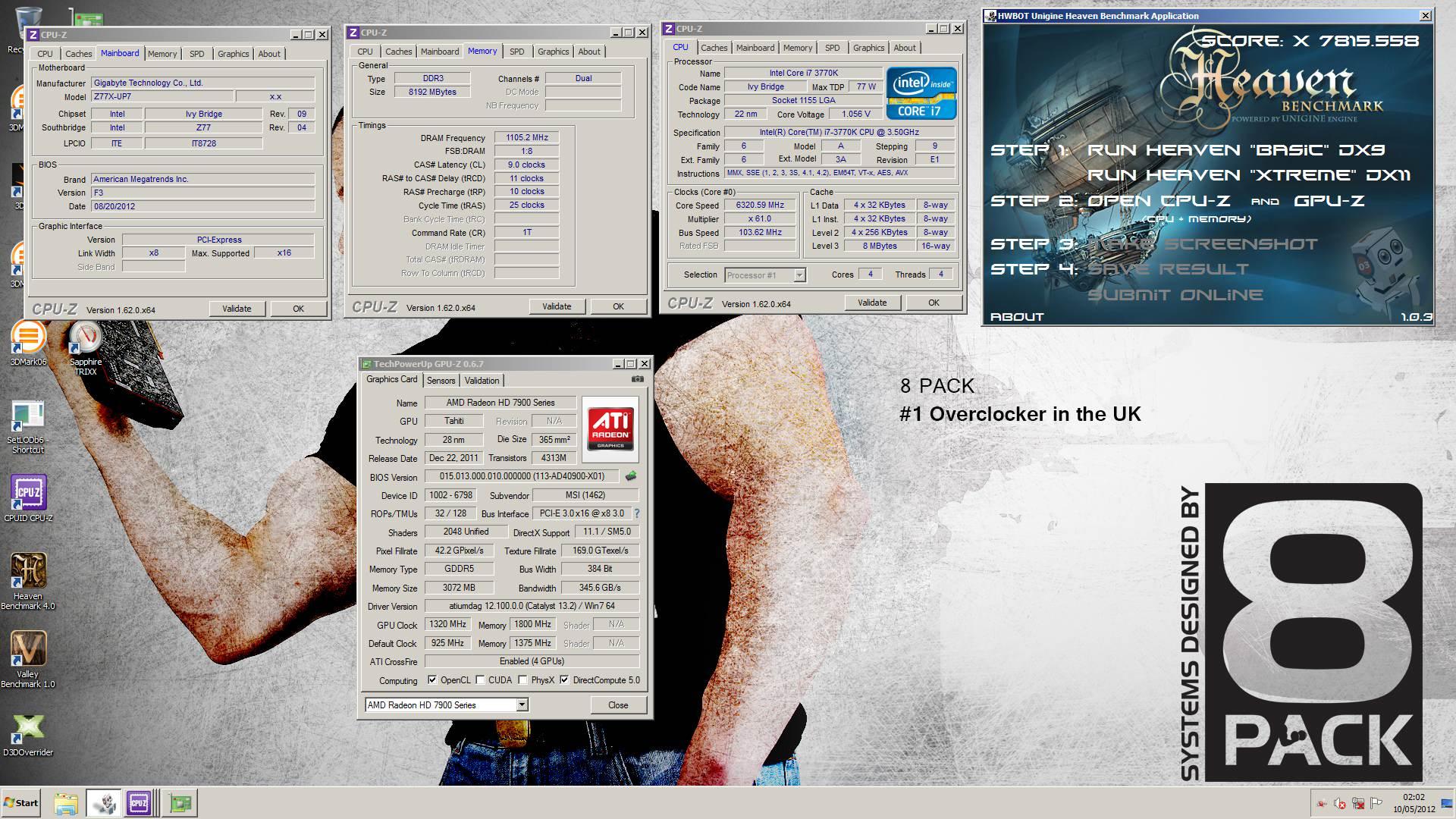
Task: Switch to SPD tab in Memory CPU-Z window
Action: pos(516,52)
